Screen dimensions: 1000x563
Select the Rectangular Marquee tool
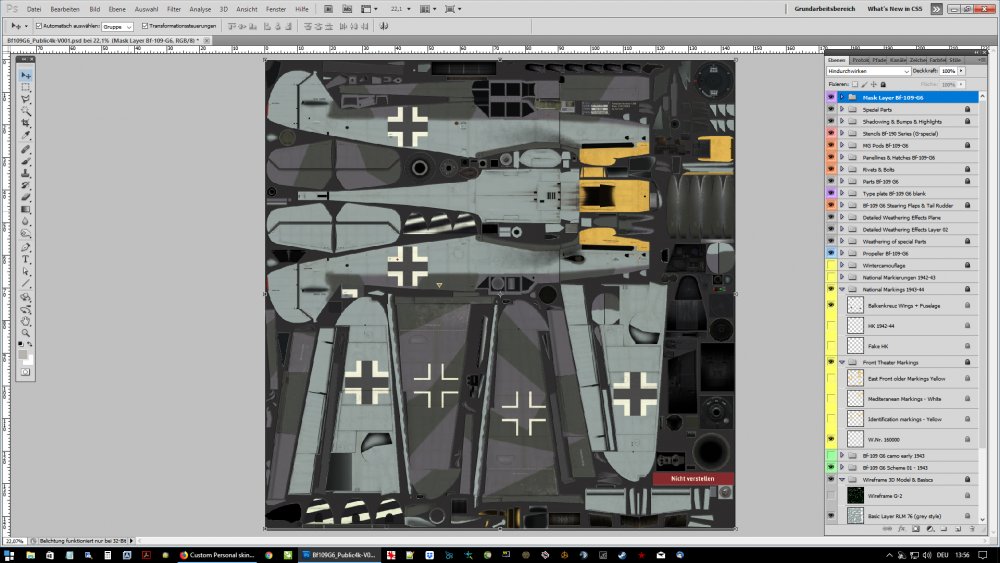coord(26,88)
